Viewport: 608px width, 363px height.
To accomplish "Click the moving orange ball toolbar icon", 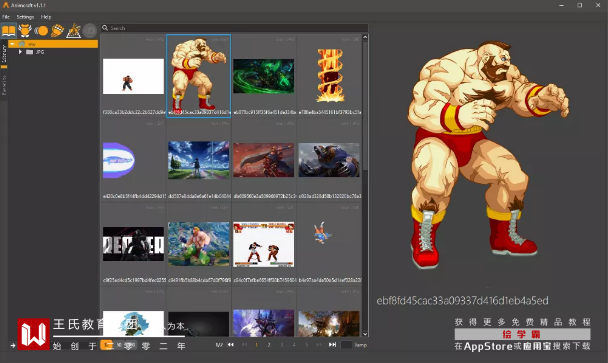I will coord(41,30).
